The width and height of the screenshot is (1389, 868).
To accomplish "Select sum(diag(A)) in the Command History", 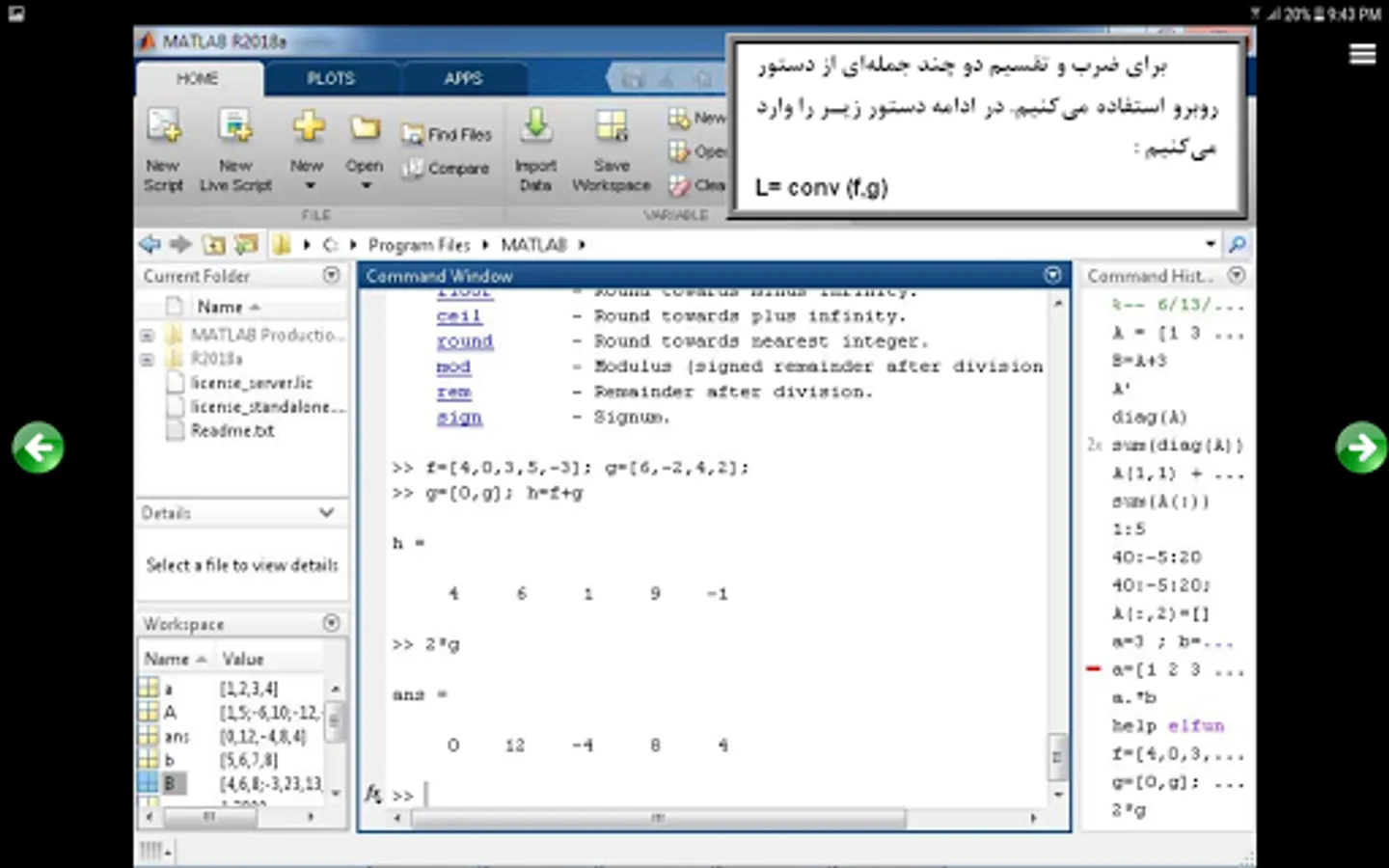I will coord(1177,446).
